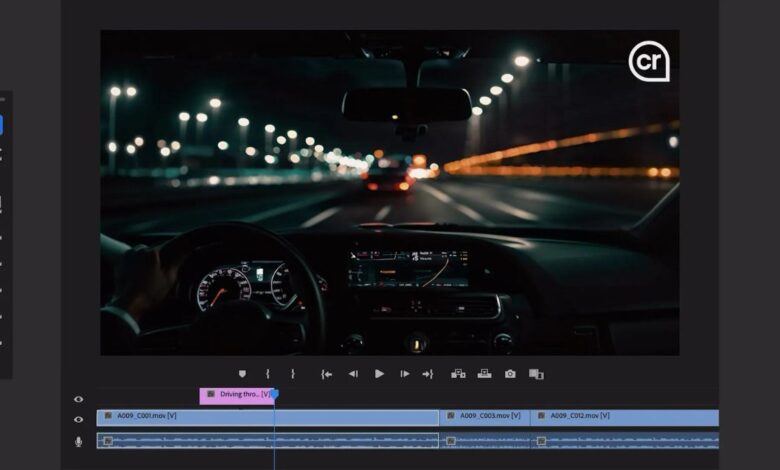This screenshot has width=780, height=470.
Task: Click the blue playhead marker
Action: point(274,394)
